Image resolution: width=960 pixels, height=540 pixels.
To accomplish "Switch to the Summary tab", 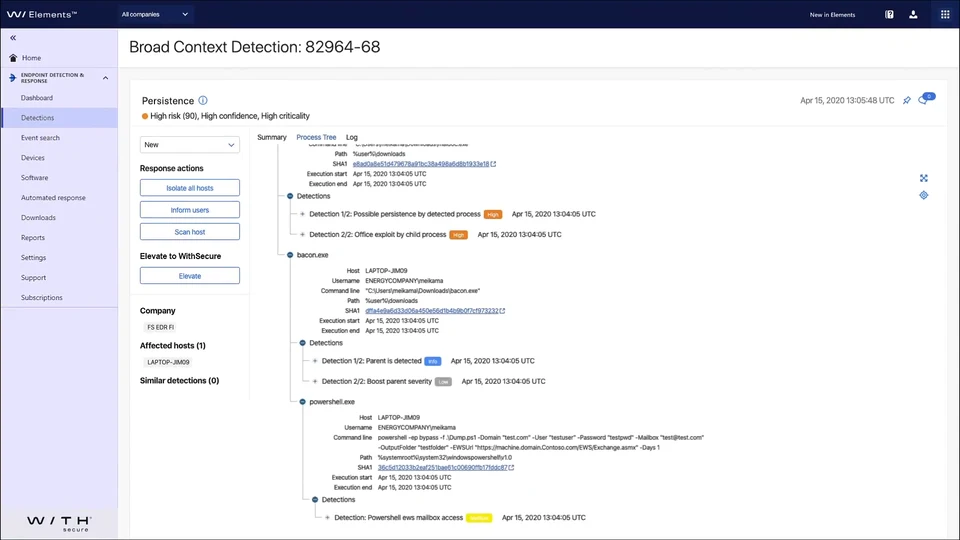I will tap(272, 137).
